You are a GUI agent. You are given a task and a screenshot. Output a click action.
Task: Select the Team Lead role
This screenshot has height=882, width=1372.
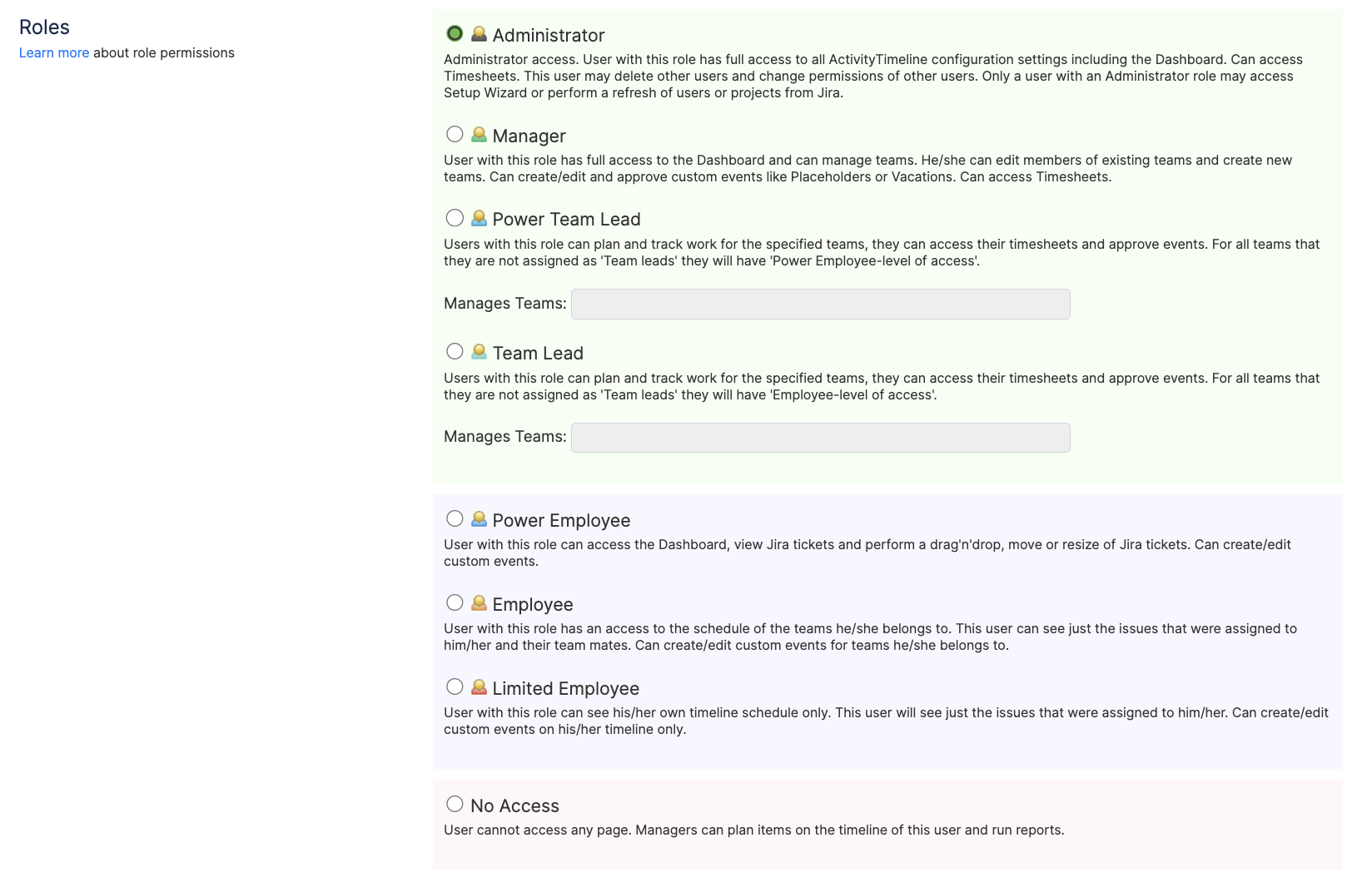(455, 351)
